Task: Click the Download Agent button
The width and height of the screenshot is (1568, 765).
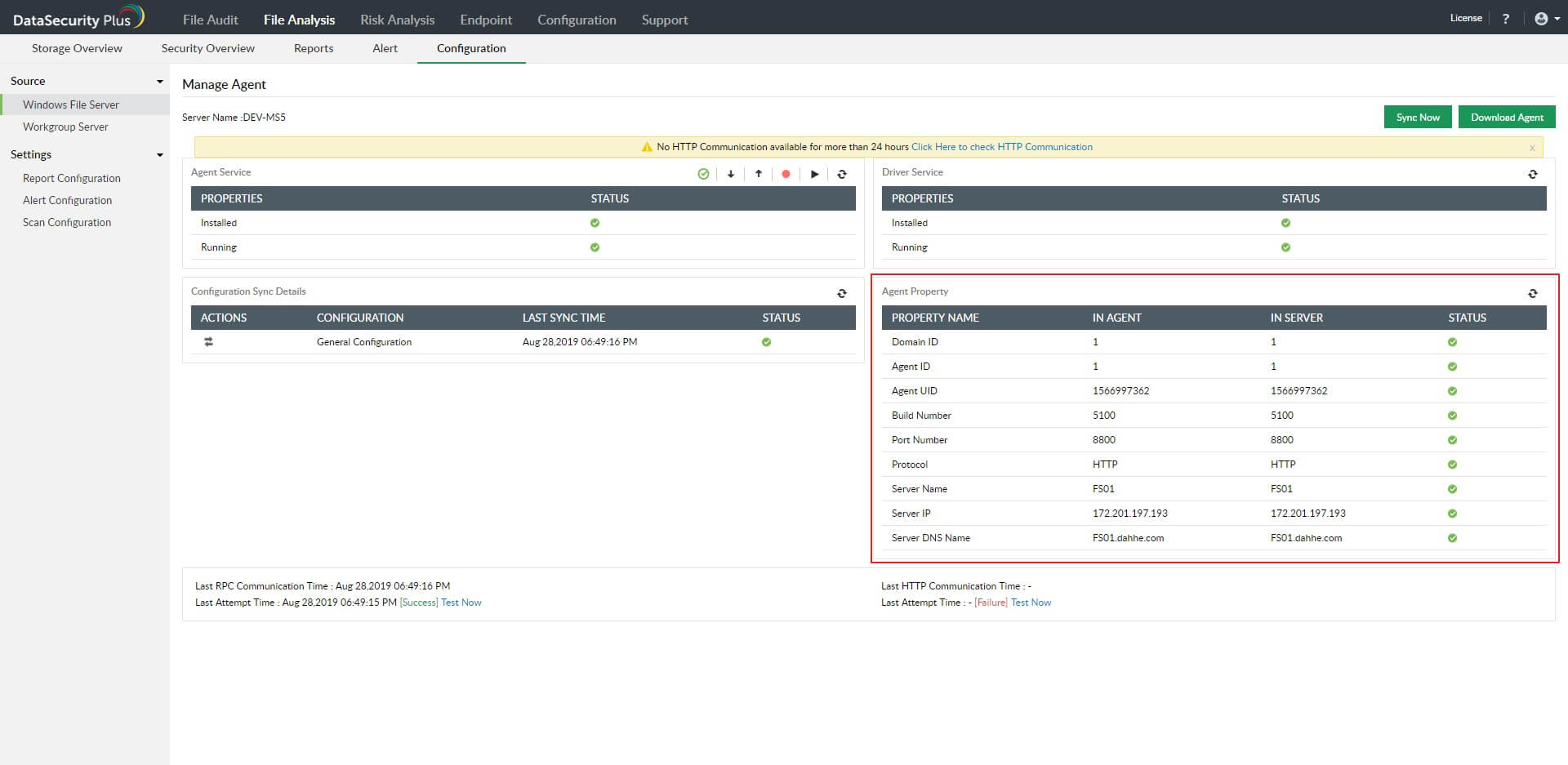Action: [1507, 118]
